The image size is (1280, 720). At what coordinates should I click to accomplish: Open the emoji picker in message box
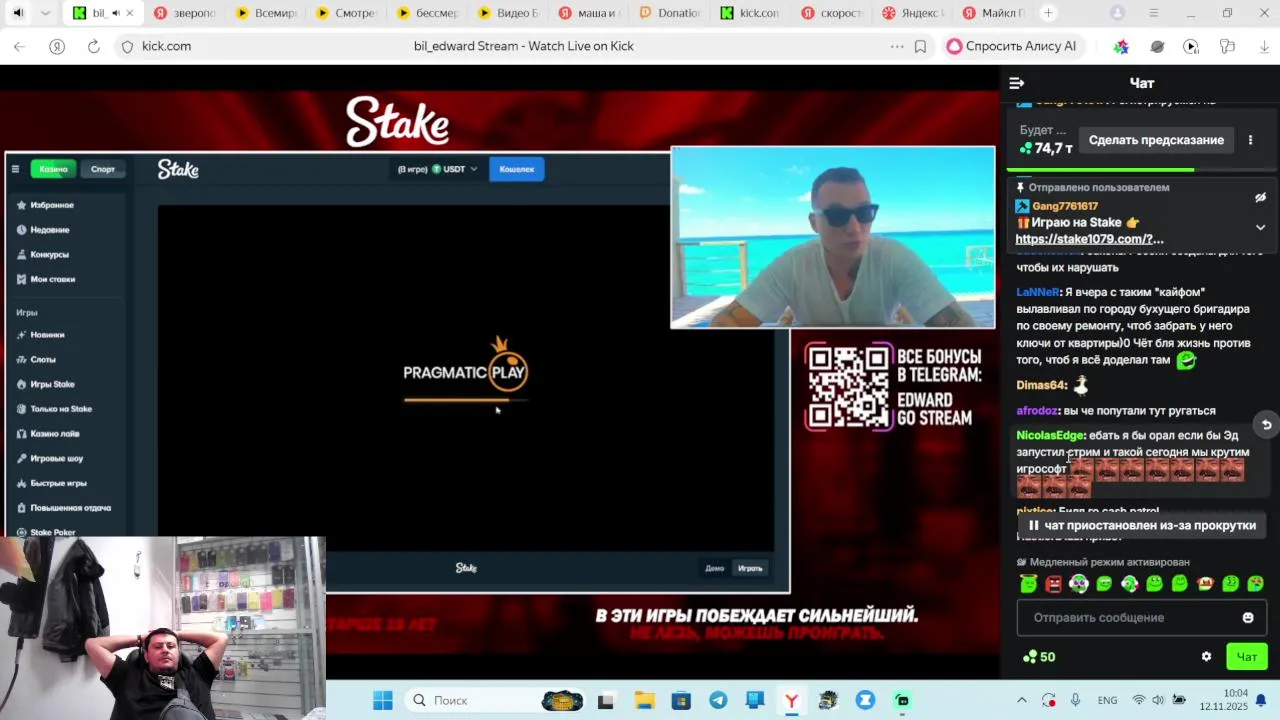tap(1248, 618)
